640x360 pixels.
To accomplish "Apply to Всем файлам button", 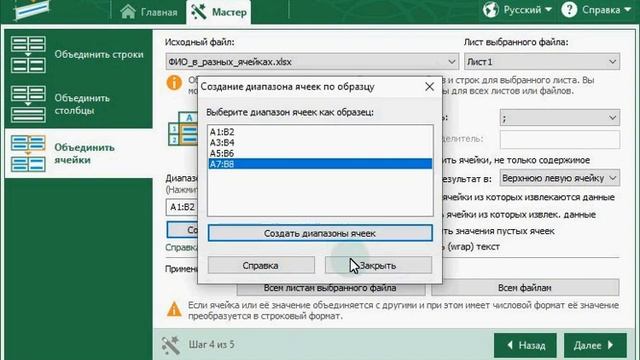I will (525, 288).
